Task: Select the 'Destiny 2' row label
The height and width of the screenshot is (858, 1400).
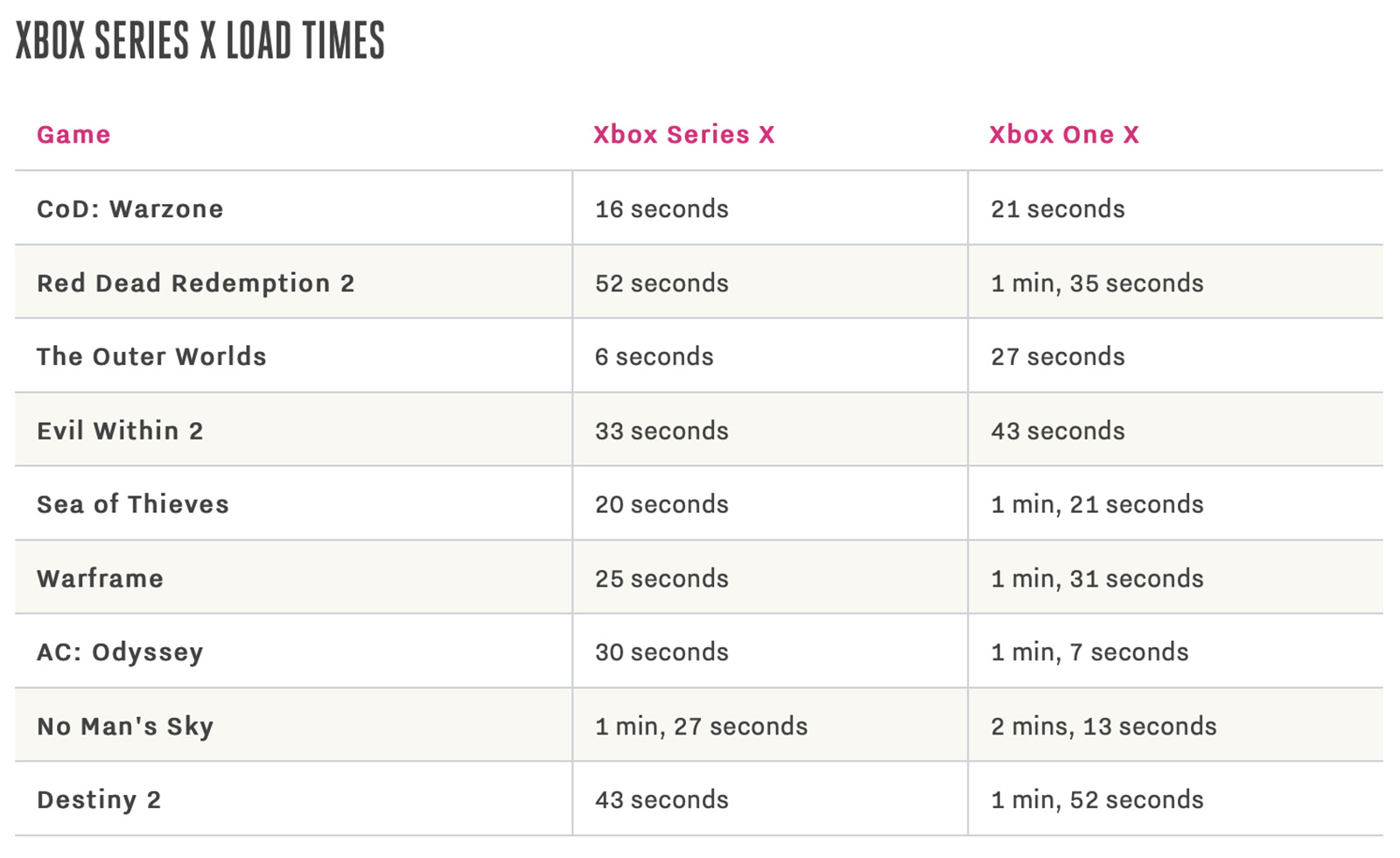Action: click(x=99, y=800)
